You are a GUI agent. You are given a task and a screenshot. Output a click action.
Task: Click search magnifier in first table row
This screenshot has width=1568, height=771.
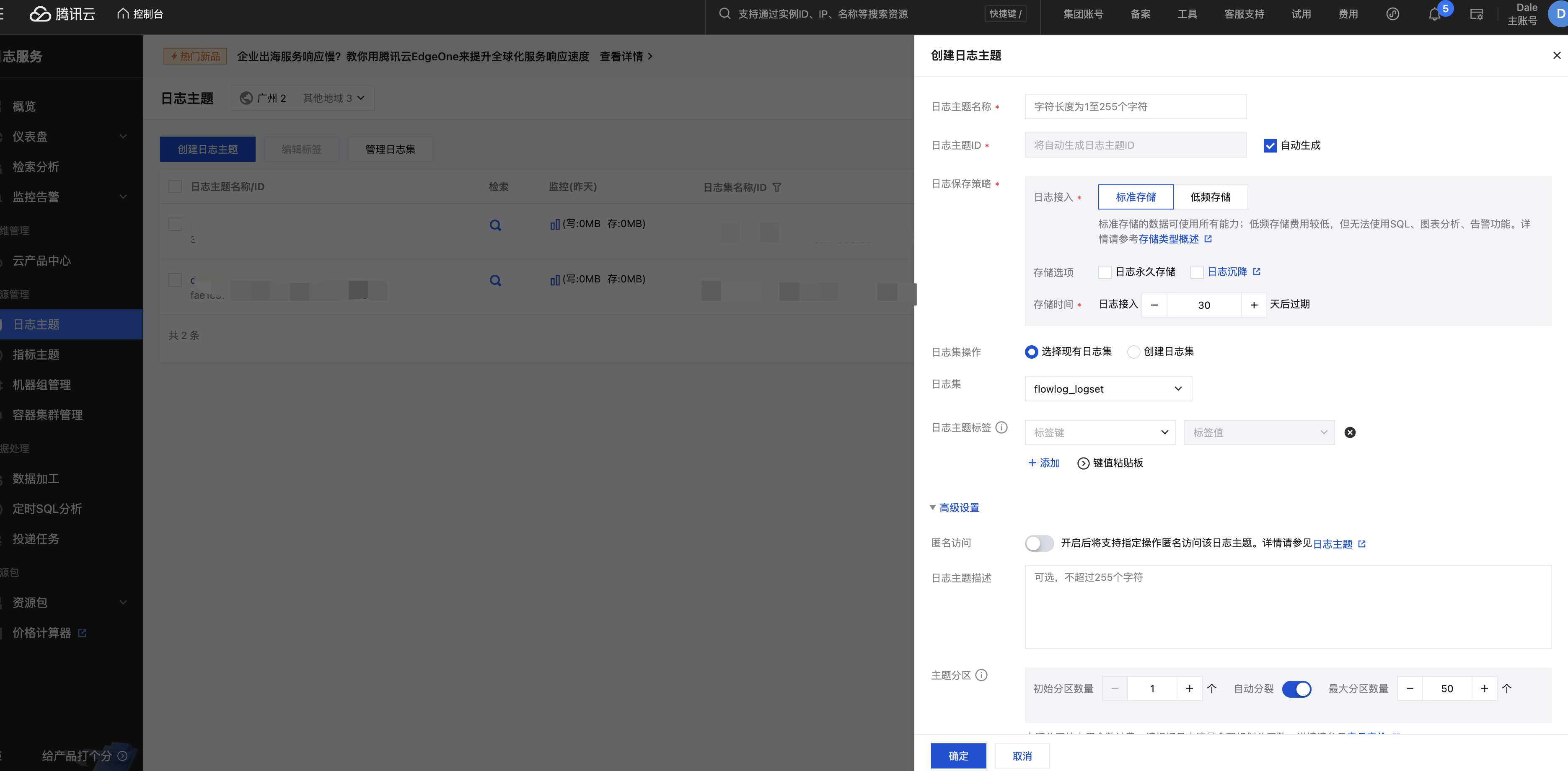(x=495, y=226)
